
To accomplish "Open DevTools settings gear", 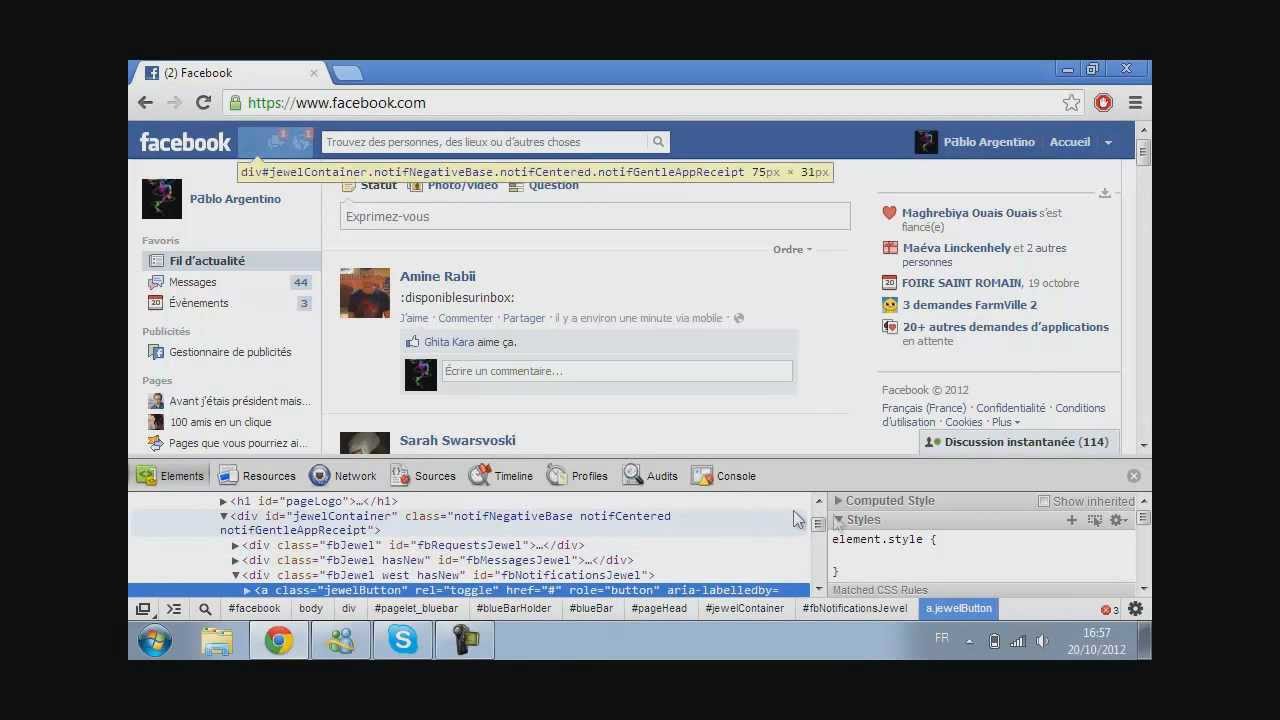I will 1135,609.
